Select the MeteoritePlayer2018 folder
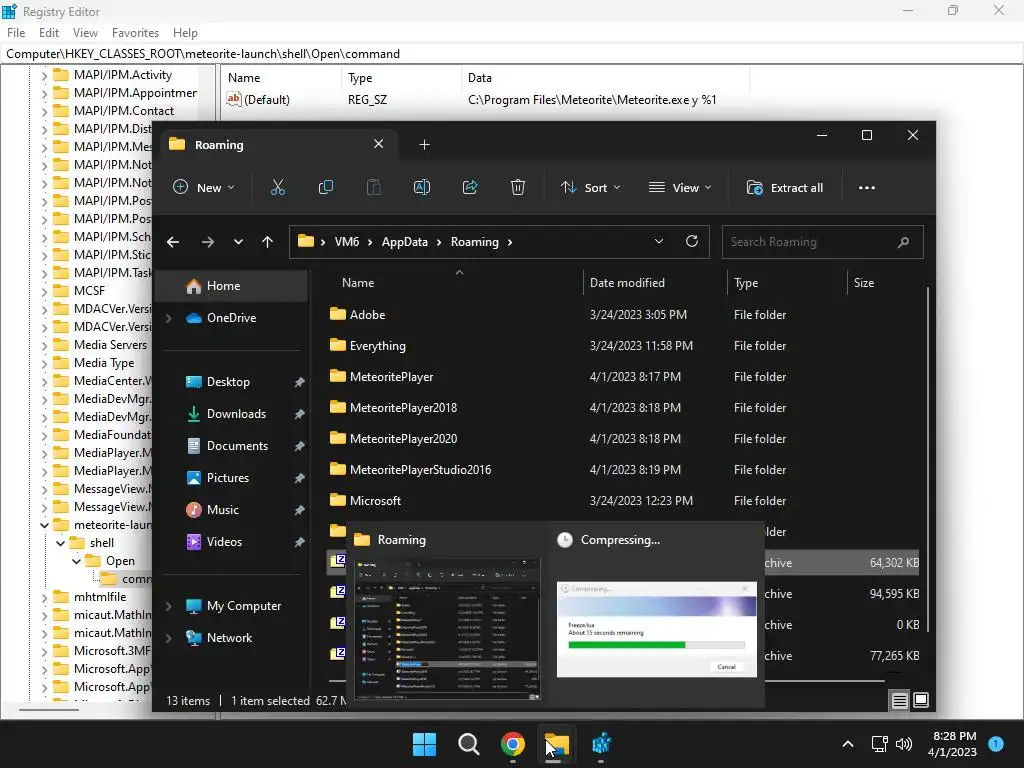1024x768 pixels. point(403,408)
